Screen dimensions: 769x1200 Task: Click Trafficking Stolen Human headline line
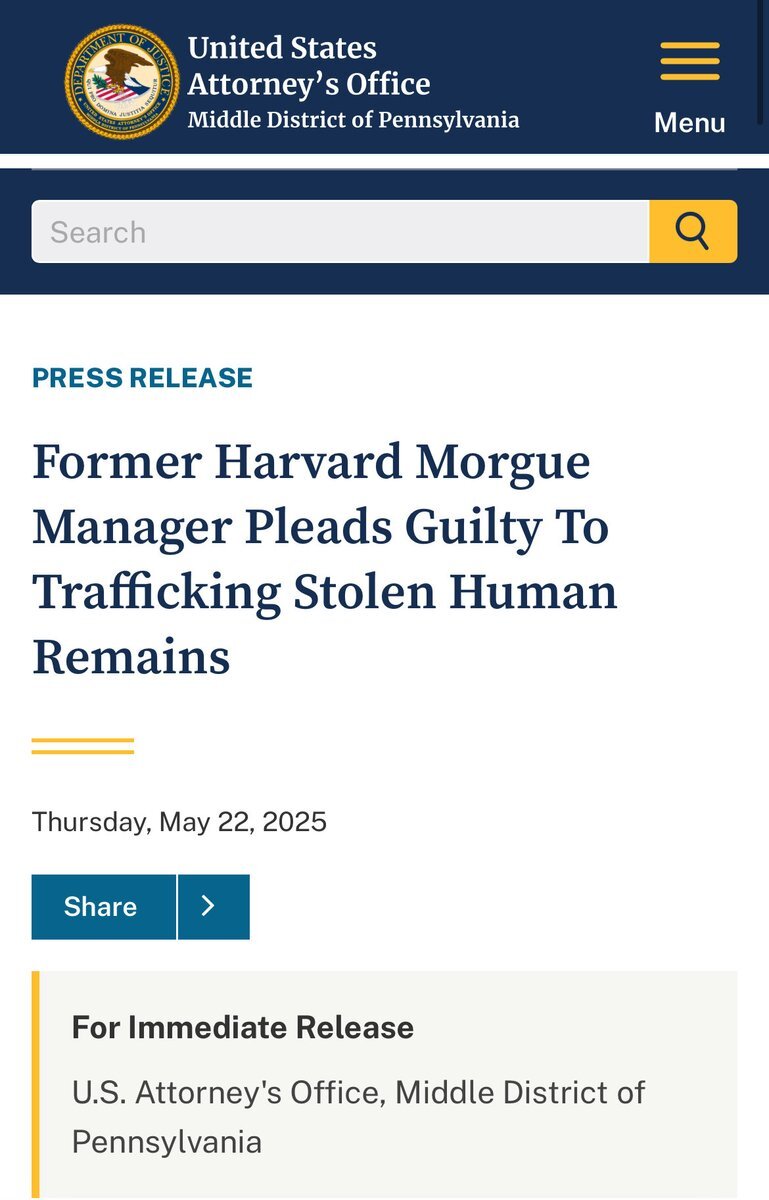point(324,592)
